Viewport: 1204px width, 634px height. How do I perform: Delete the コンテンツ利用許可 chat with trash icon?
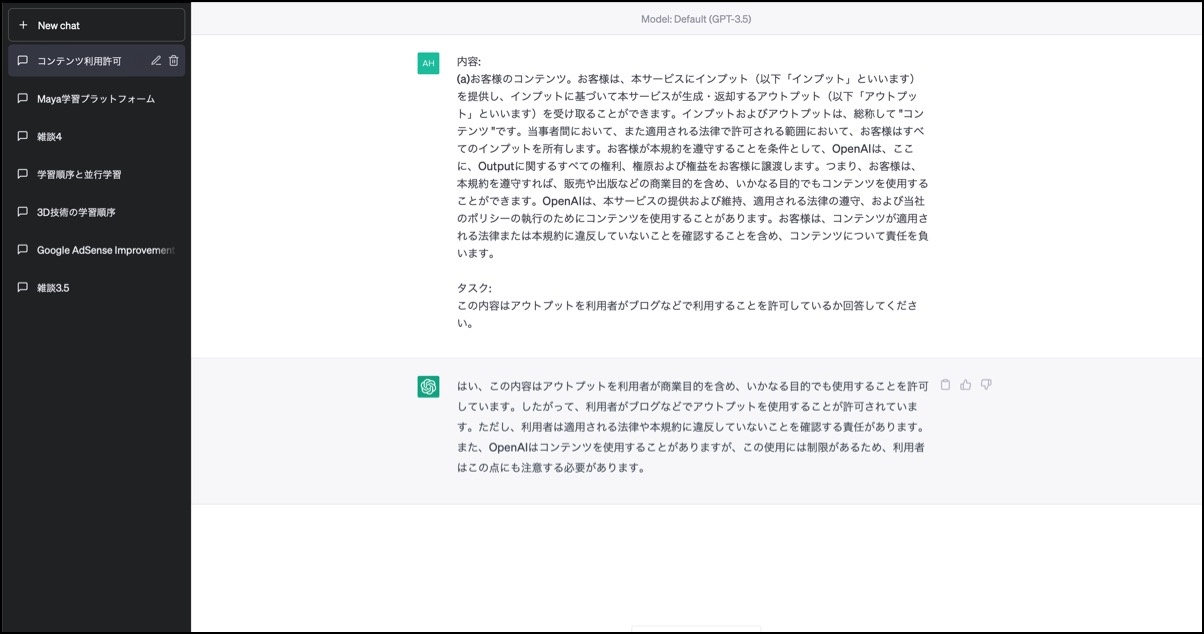174,61
